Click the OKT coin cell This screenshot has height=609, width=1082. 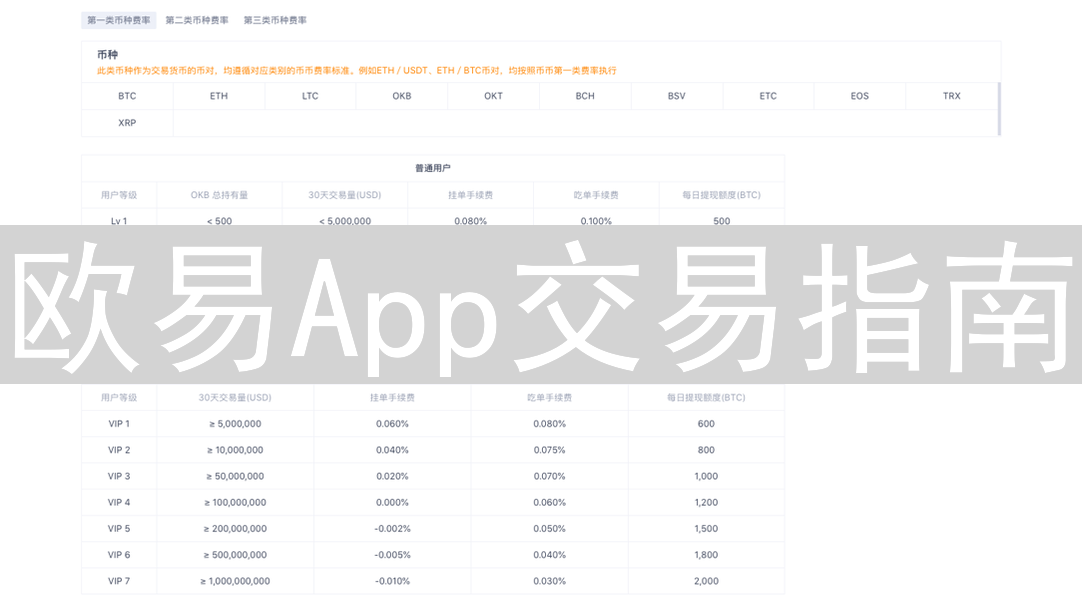pos(493,96)
